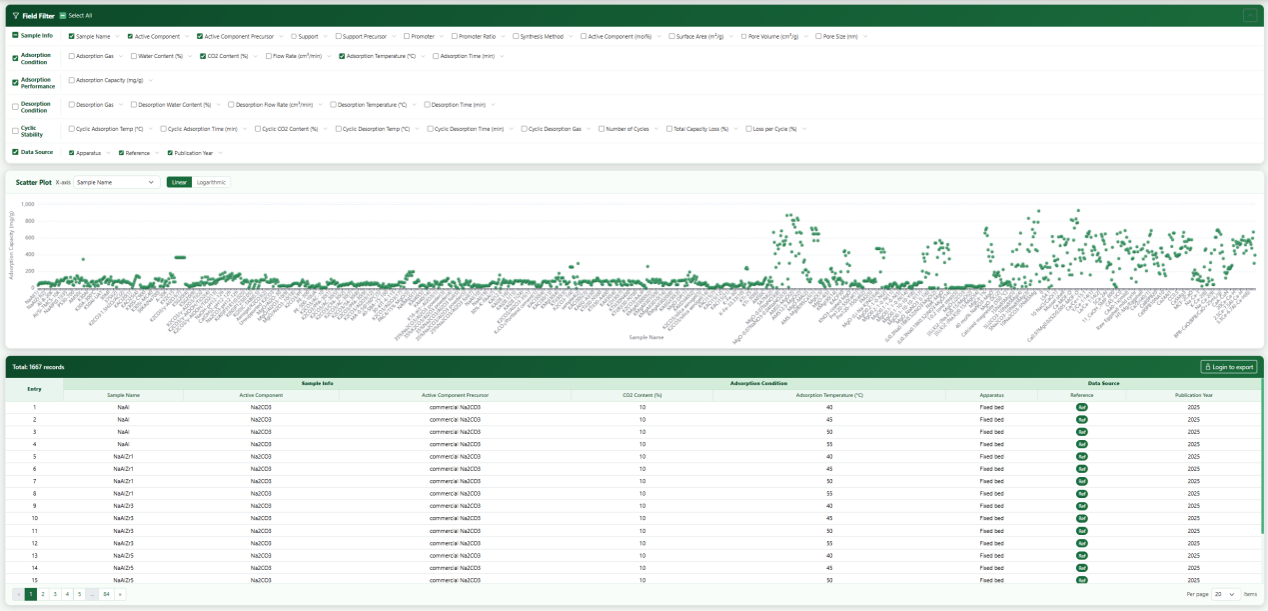Expand the Pore Size (nm) filter chevron
Image resolution: width=1268 pixels, height=611 pixels.
[x=864, y=37]
